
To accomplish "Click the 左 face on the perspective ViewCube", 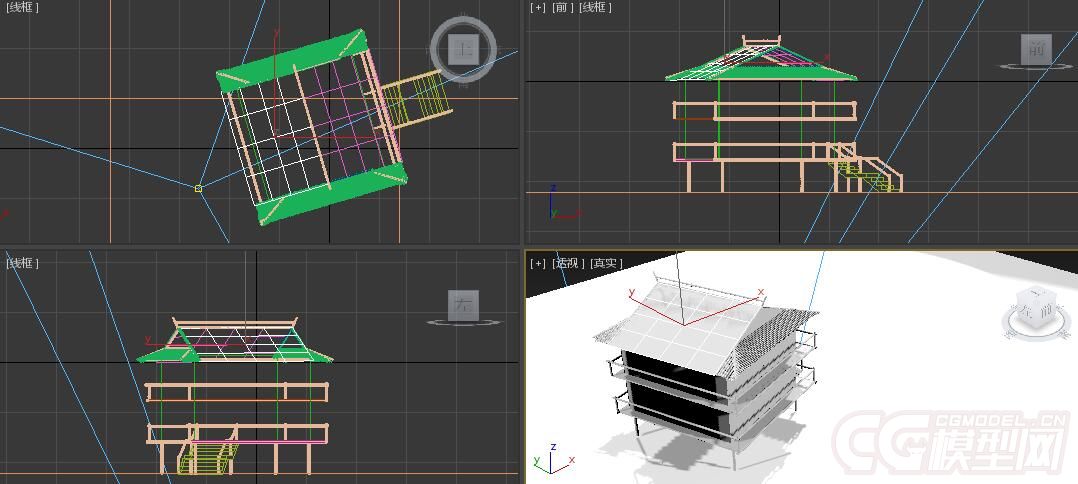I will [x=1028, y=309].
